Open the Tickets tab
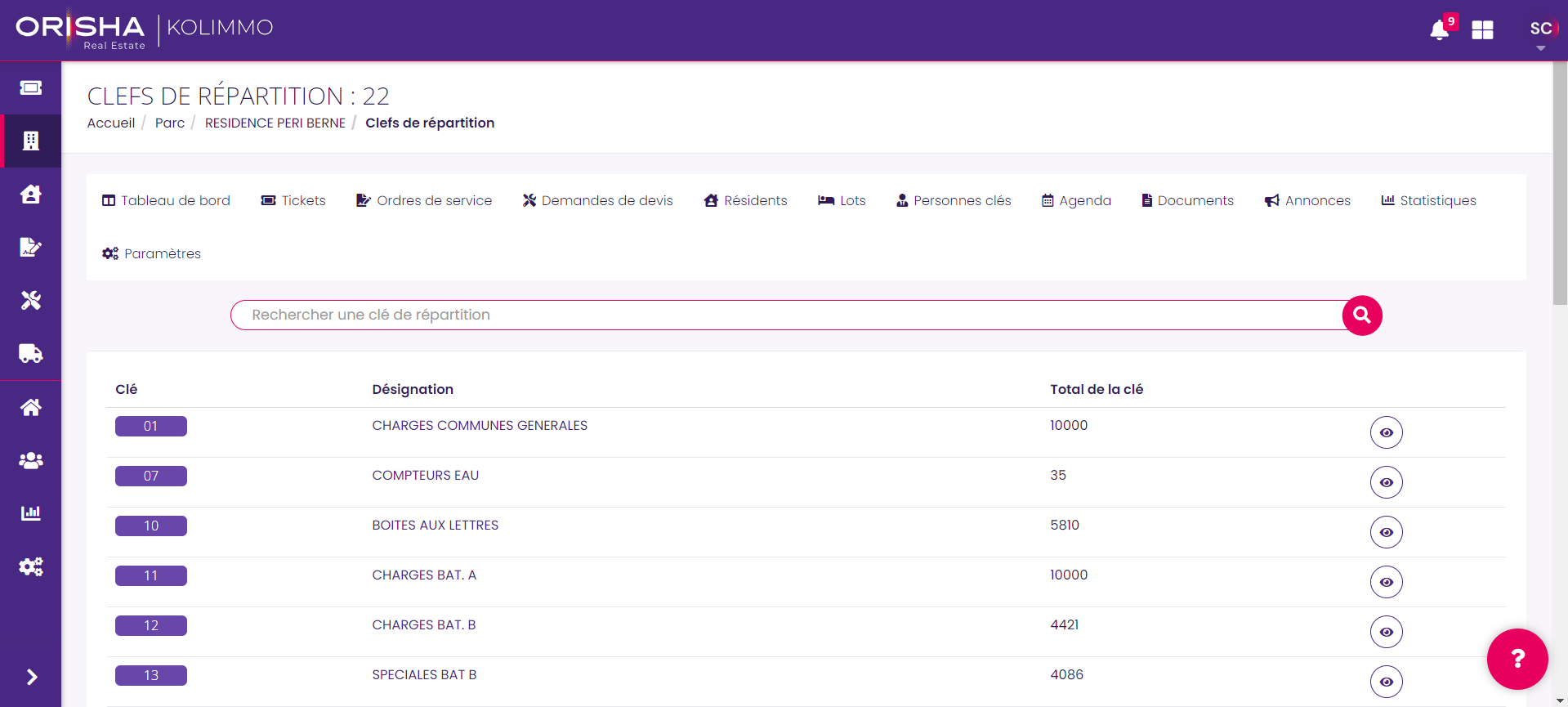This screenshot has width=1568, height=707. tap(293, 200)
